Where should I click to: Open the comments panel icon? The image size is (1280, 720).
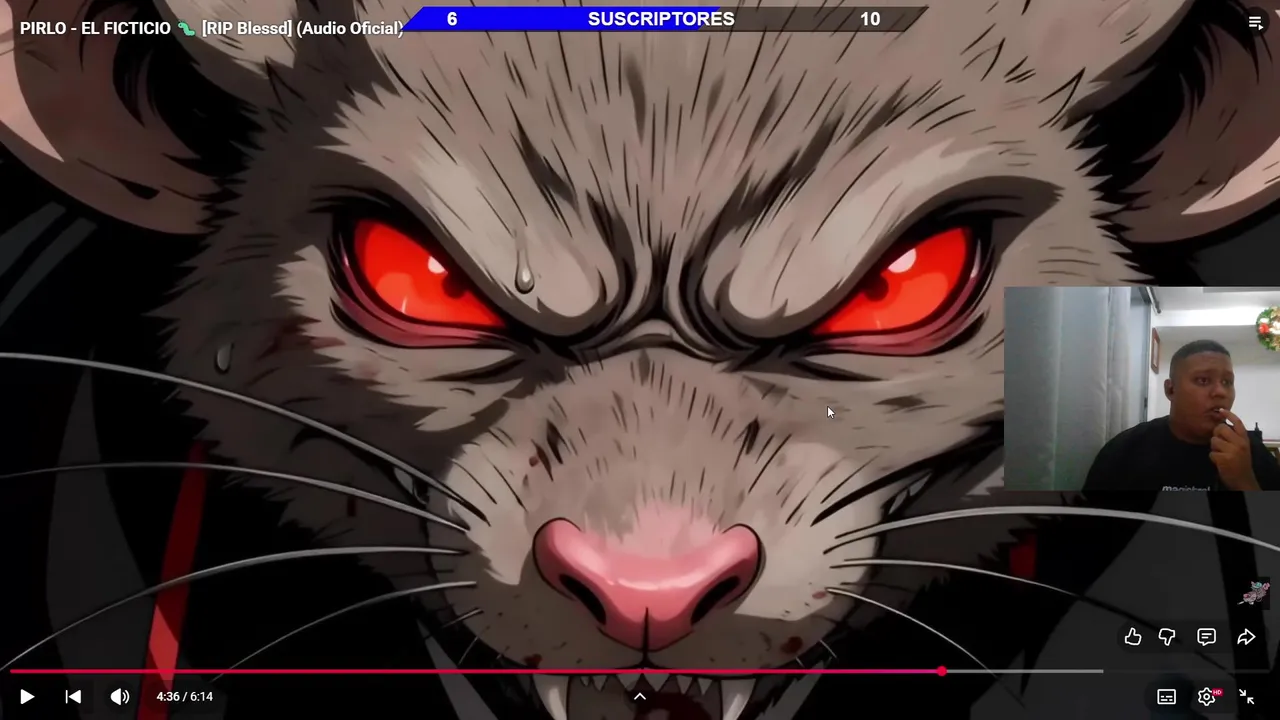click(1206, 637)
